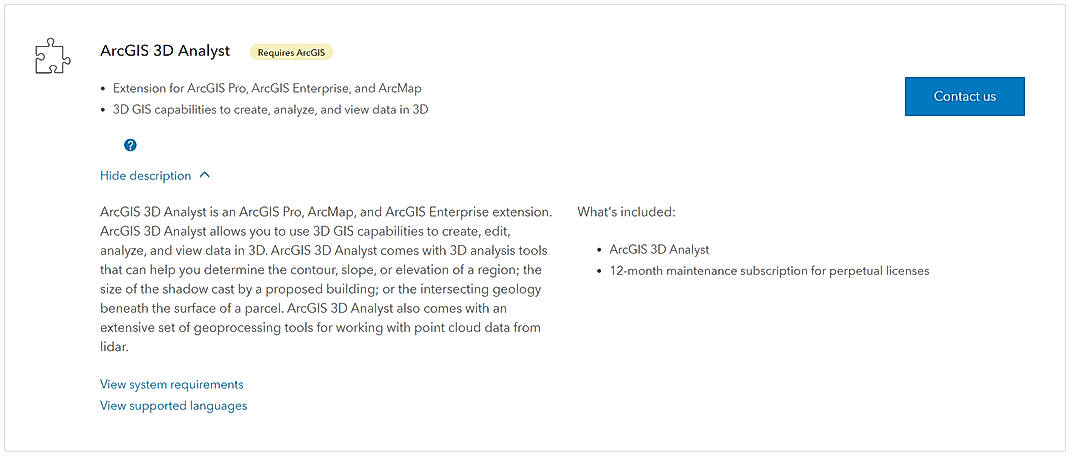Click the Hide description link text
1070x456 pixels.
pyautogui.click(x=145, y=176)
